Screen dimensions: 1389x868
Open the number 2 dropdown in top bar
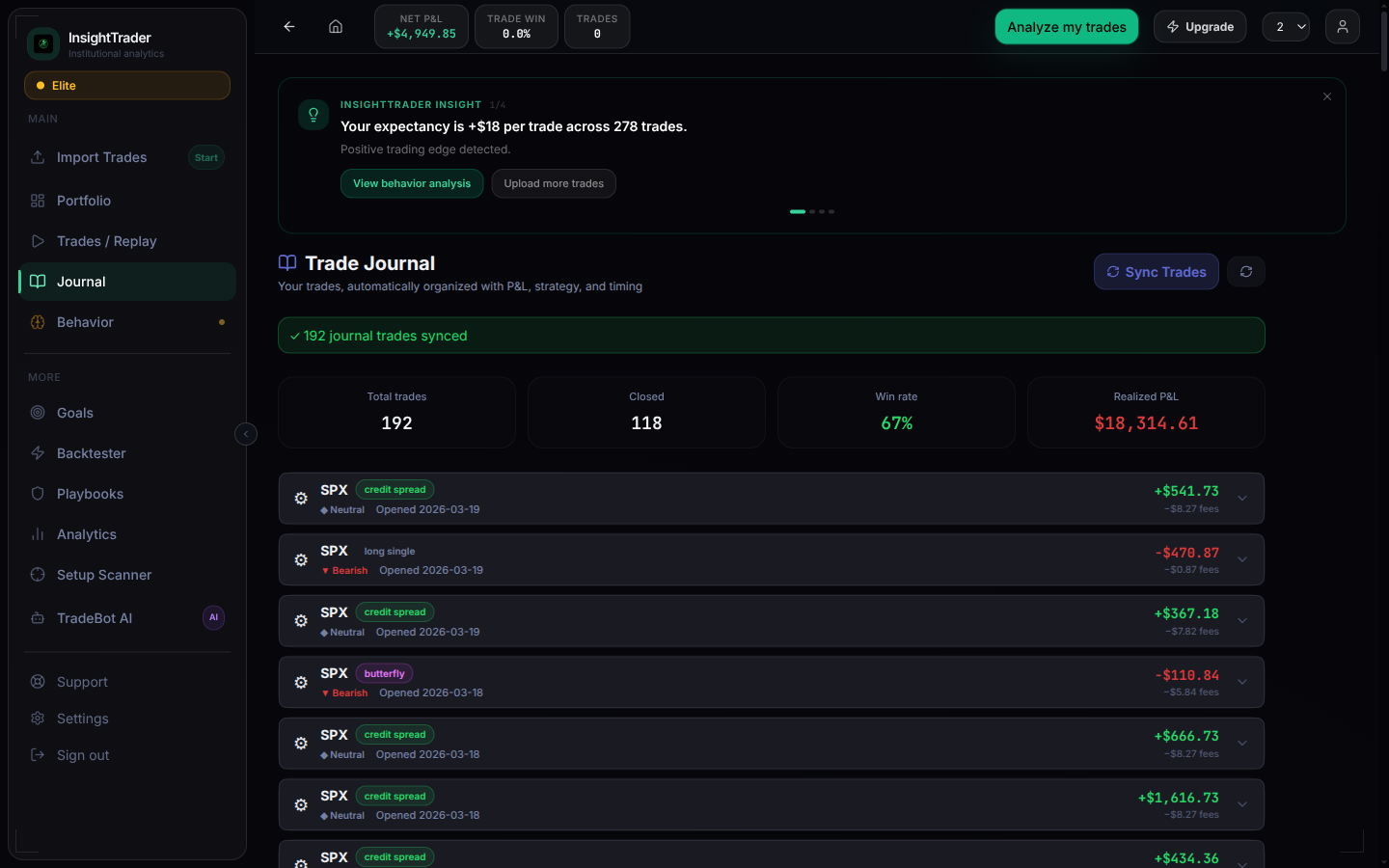pyautogui.click(x=1286, y=26)
